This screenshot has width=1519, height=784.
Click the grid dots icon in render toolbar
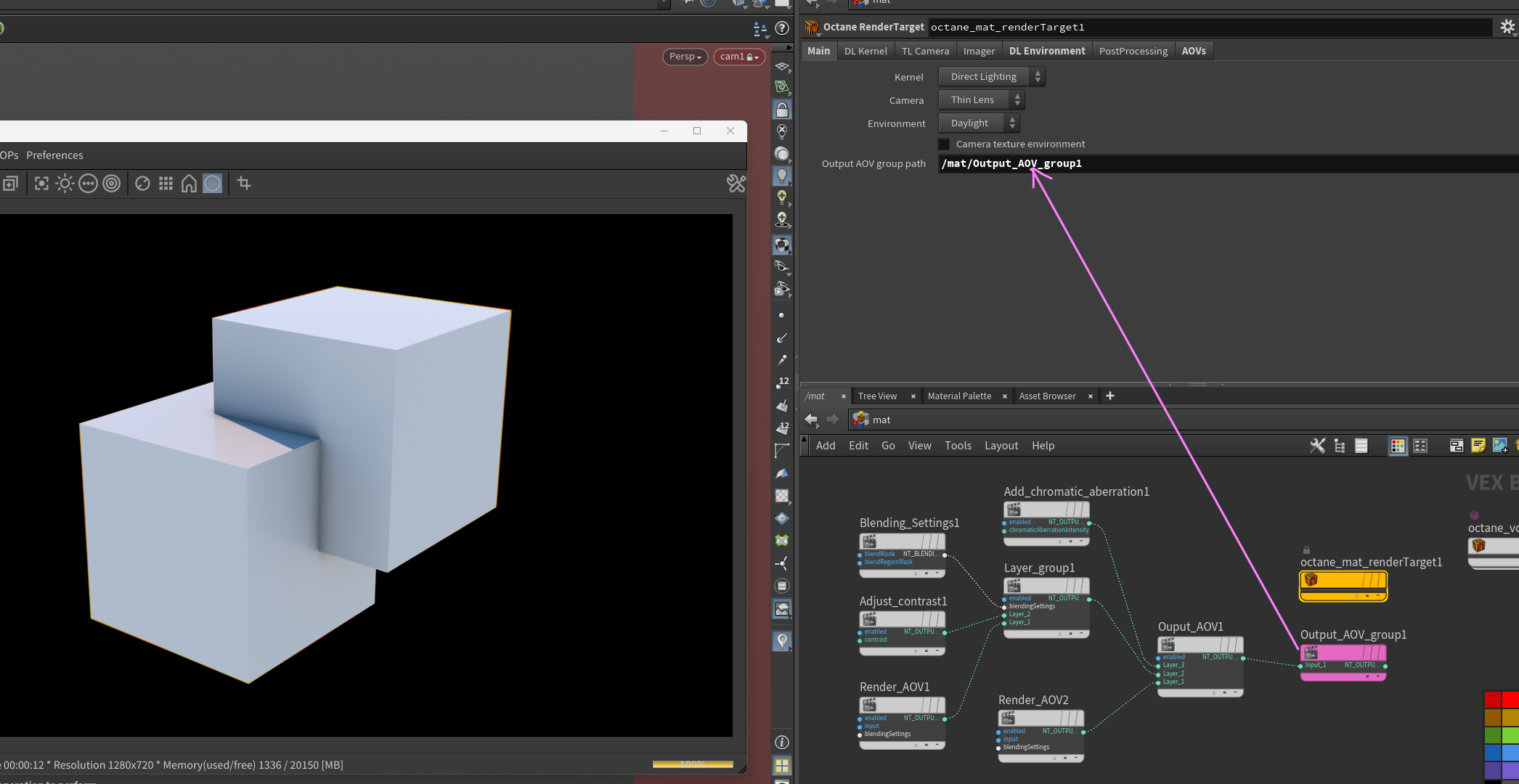[166, 184]
